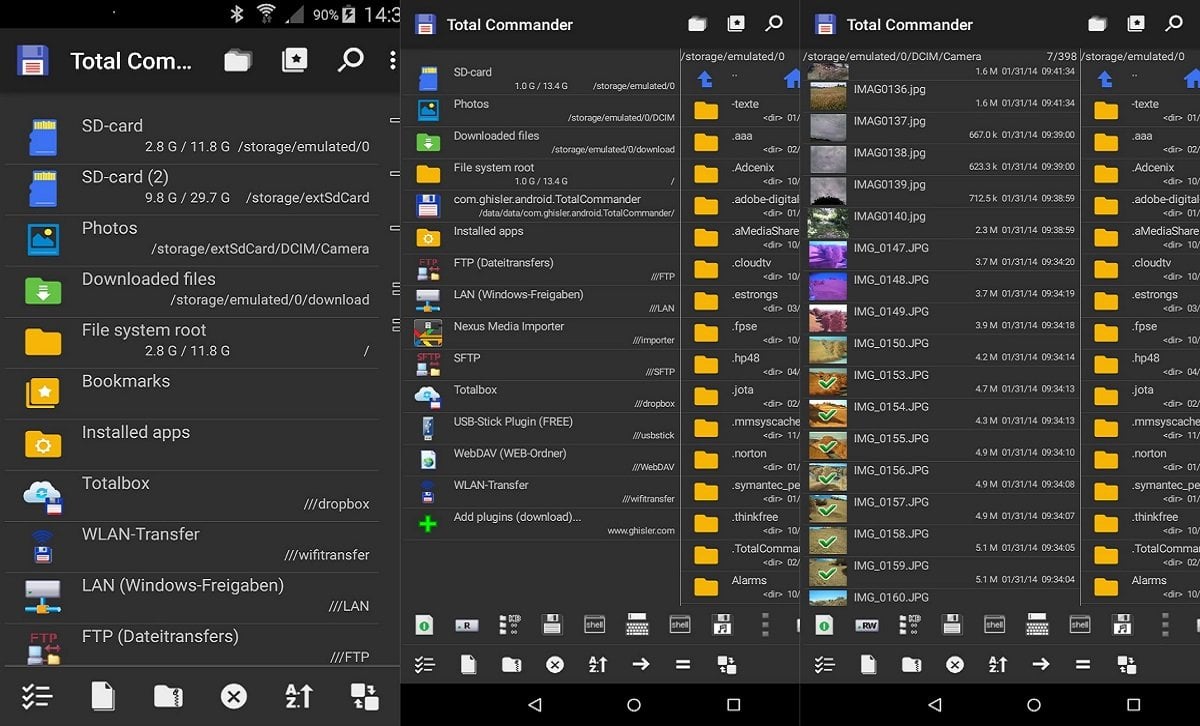Tap the right-arrow copy icon, middle toolbar
Screen dimensions: 1200x726
click(640, 664)
